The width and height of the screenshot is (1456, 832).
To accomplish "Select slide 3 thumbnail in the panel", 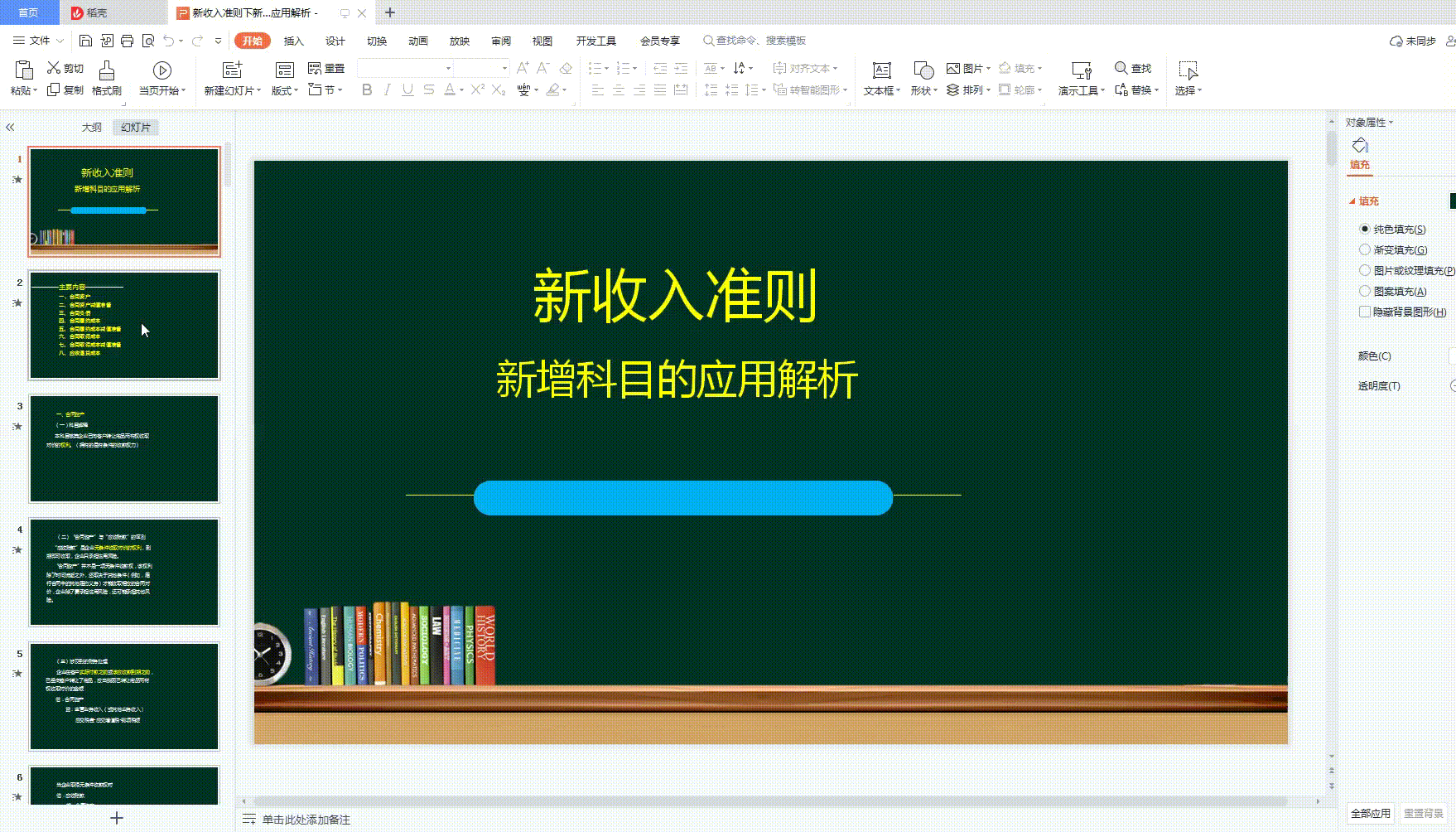I will pos(124,448).
